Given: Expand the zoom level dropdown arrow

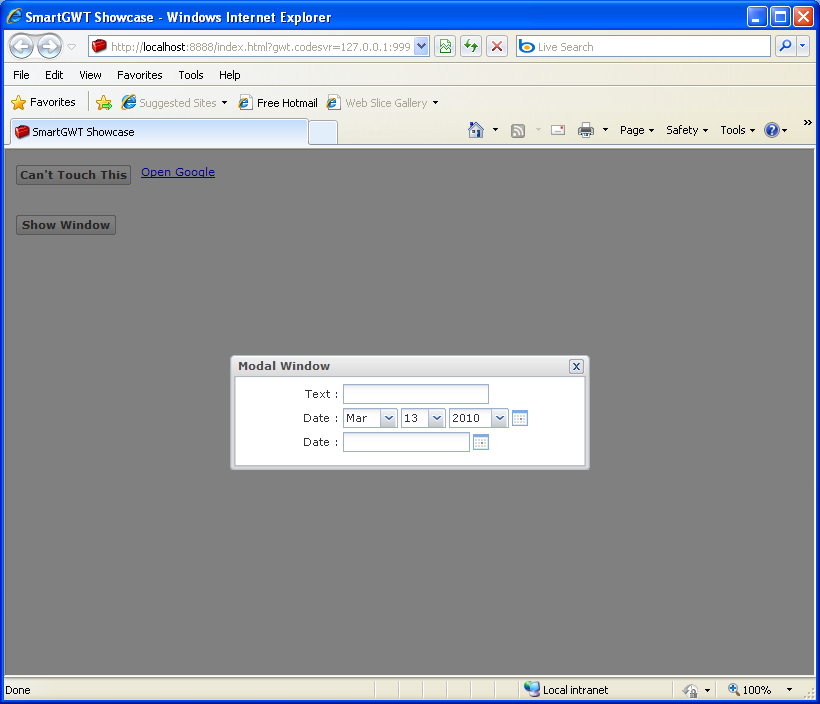Looking at the screenshot, I should point(789,690).
